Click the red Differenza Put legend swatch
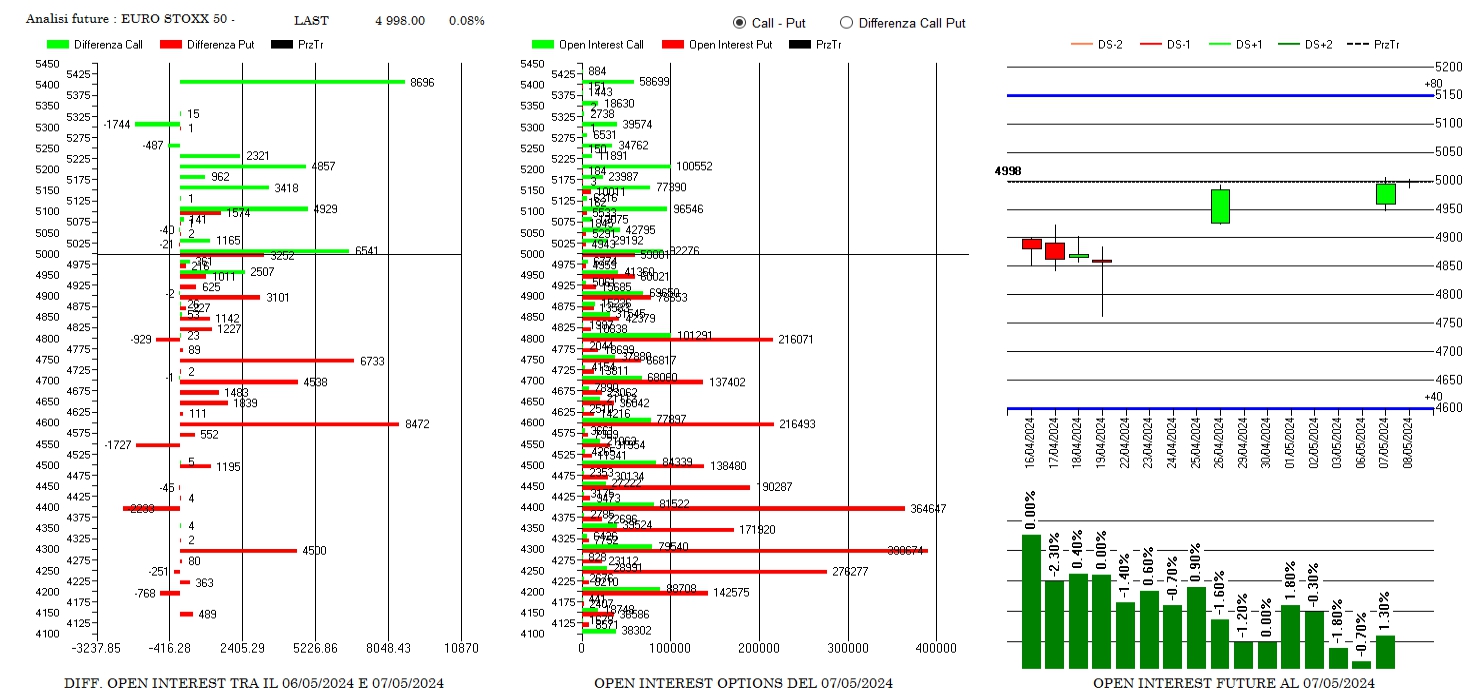This screenshot has width=1470, height=690. pyautogui.click(x=171, y=45)
